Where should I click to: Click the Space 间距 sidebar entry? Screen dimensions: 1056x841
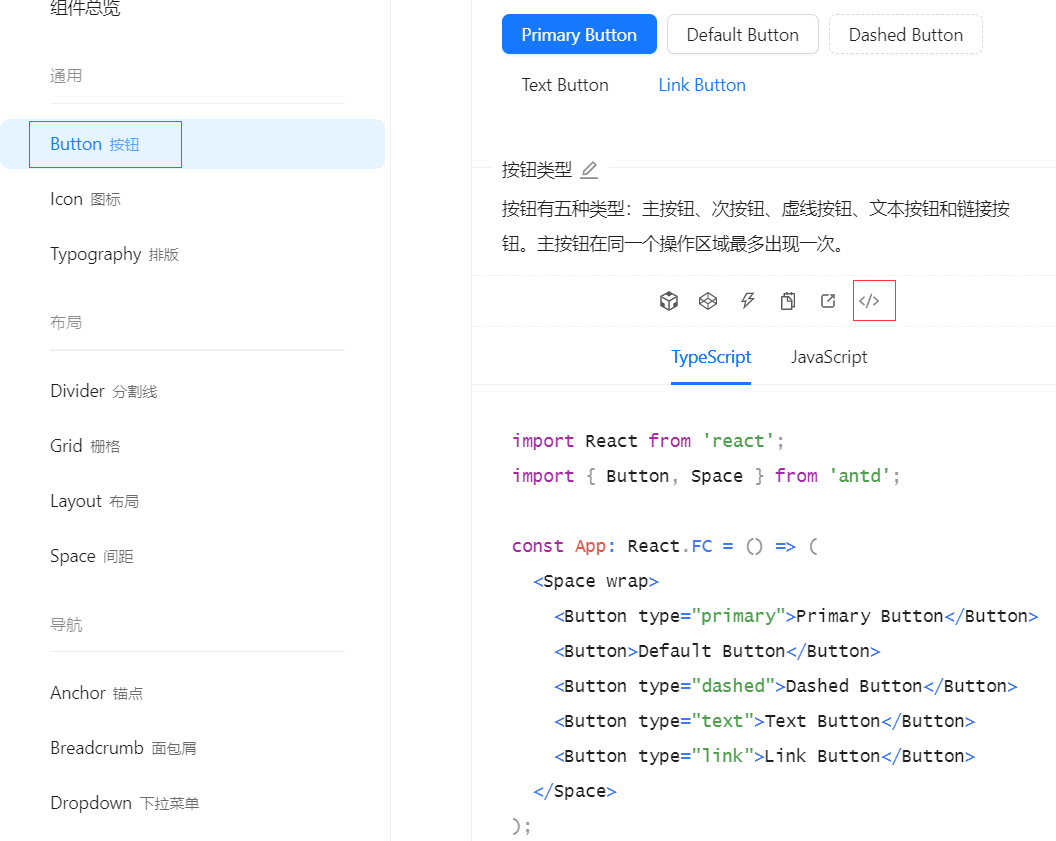coord(92,555)
